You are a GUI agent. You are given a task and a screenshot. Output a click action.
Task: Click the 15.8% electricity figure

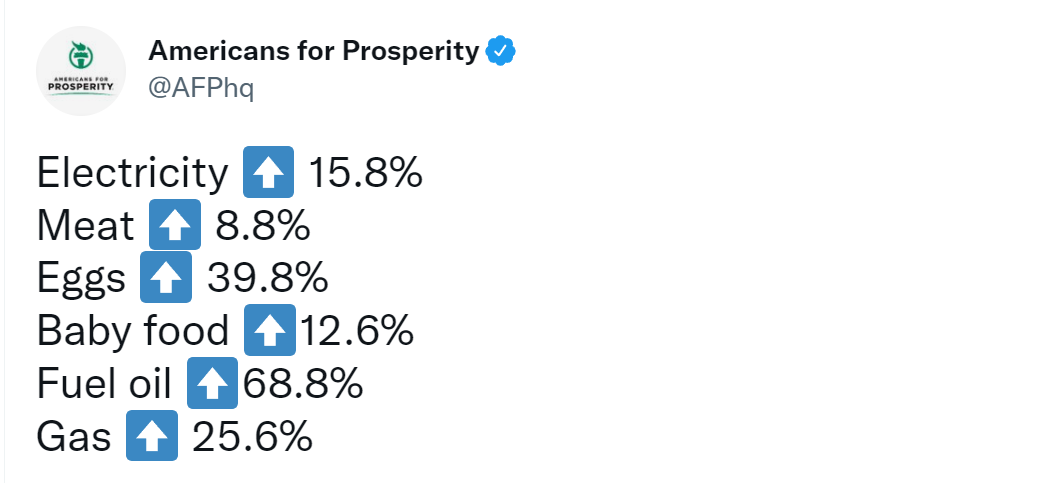pos(365,173)
